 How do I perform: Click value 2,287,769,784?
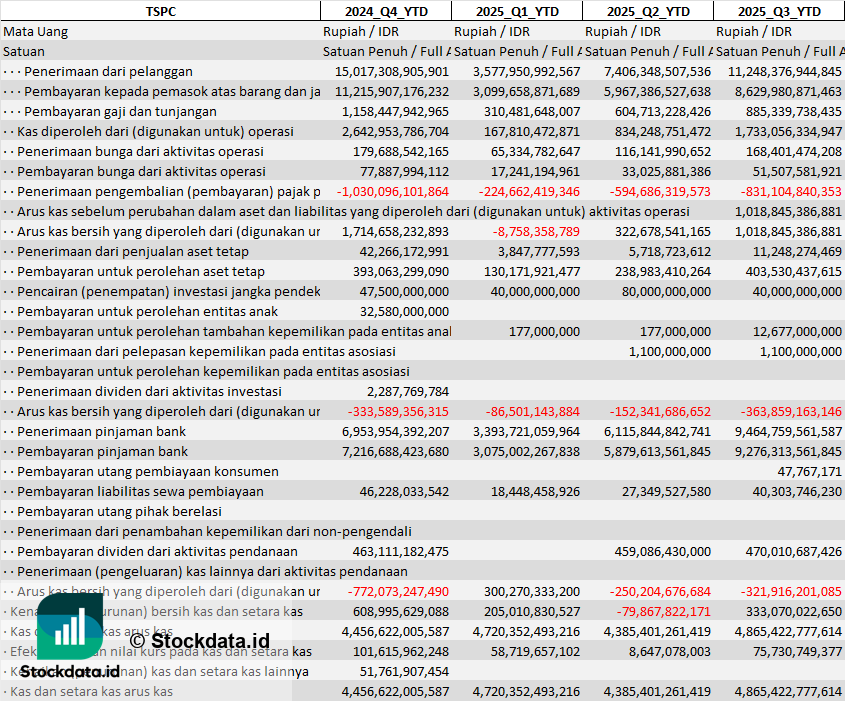tap(408, 392)
